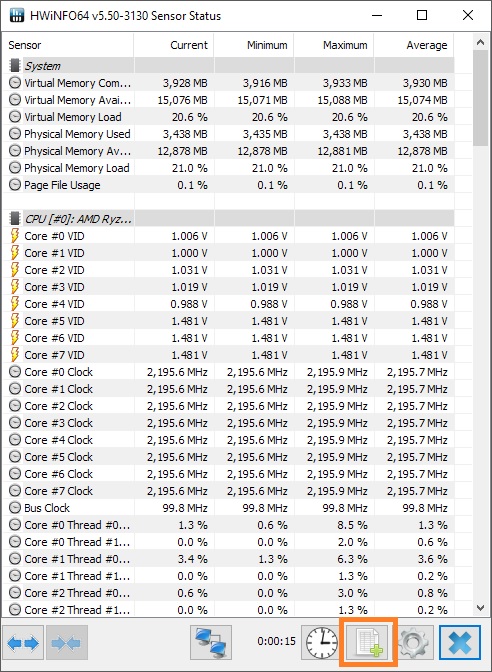Click the vertical scrollbar thumb
Screen dimensions: 492x672
point(480,98)
